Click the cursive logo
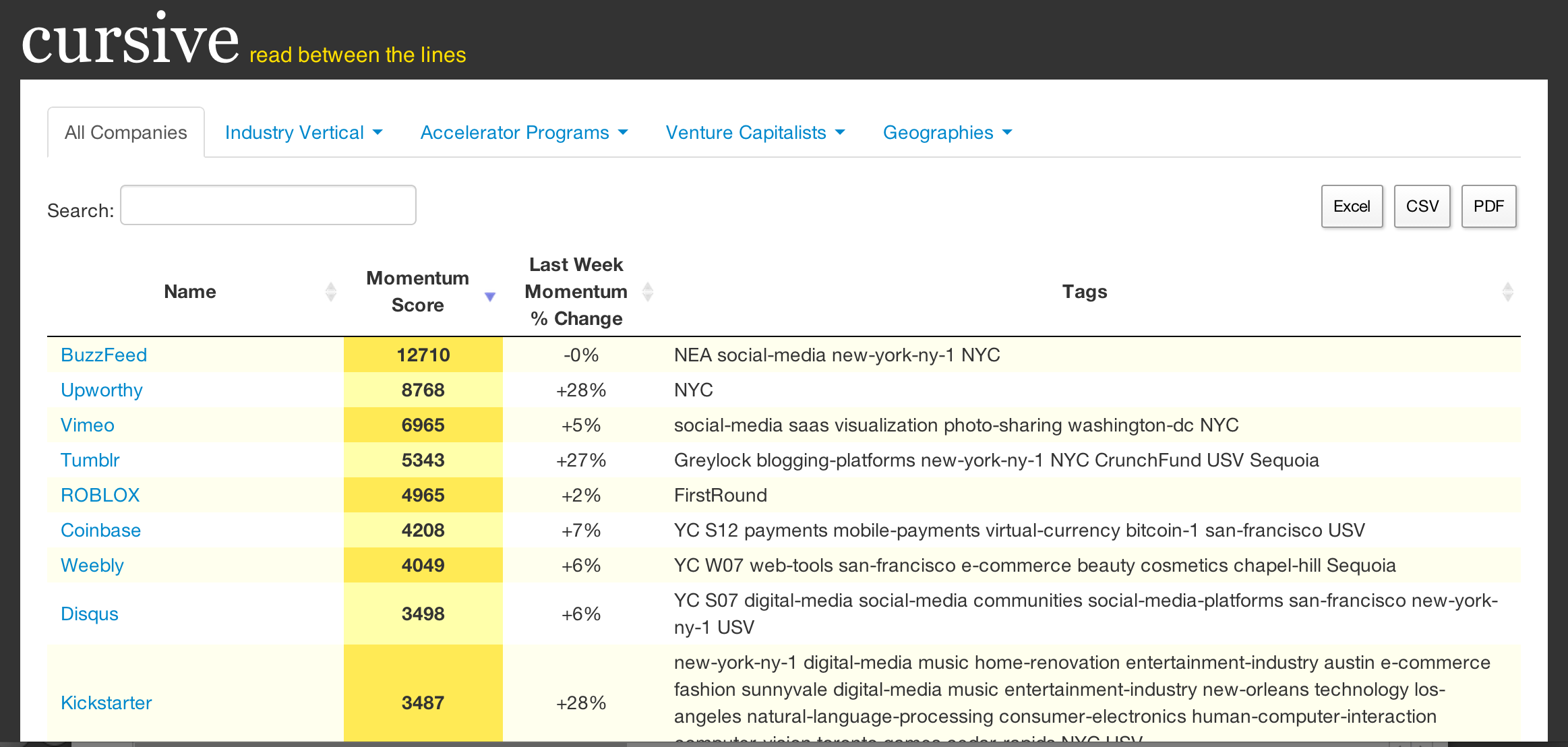The image size is (1568, 747). click(130, 39)
